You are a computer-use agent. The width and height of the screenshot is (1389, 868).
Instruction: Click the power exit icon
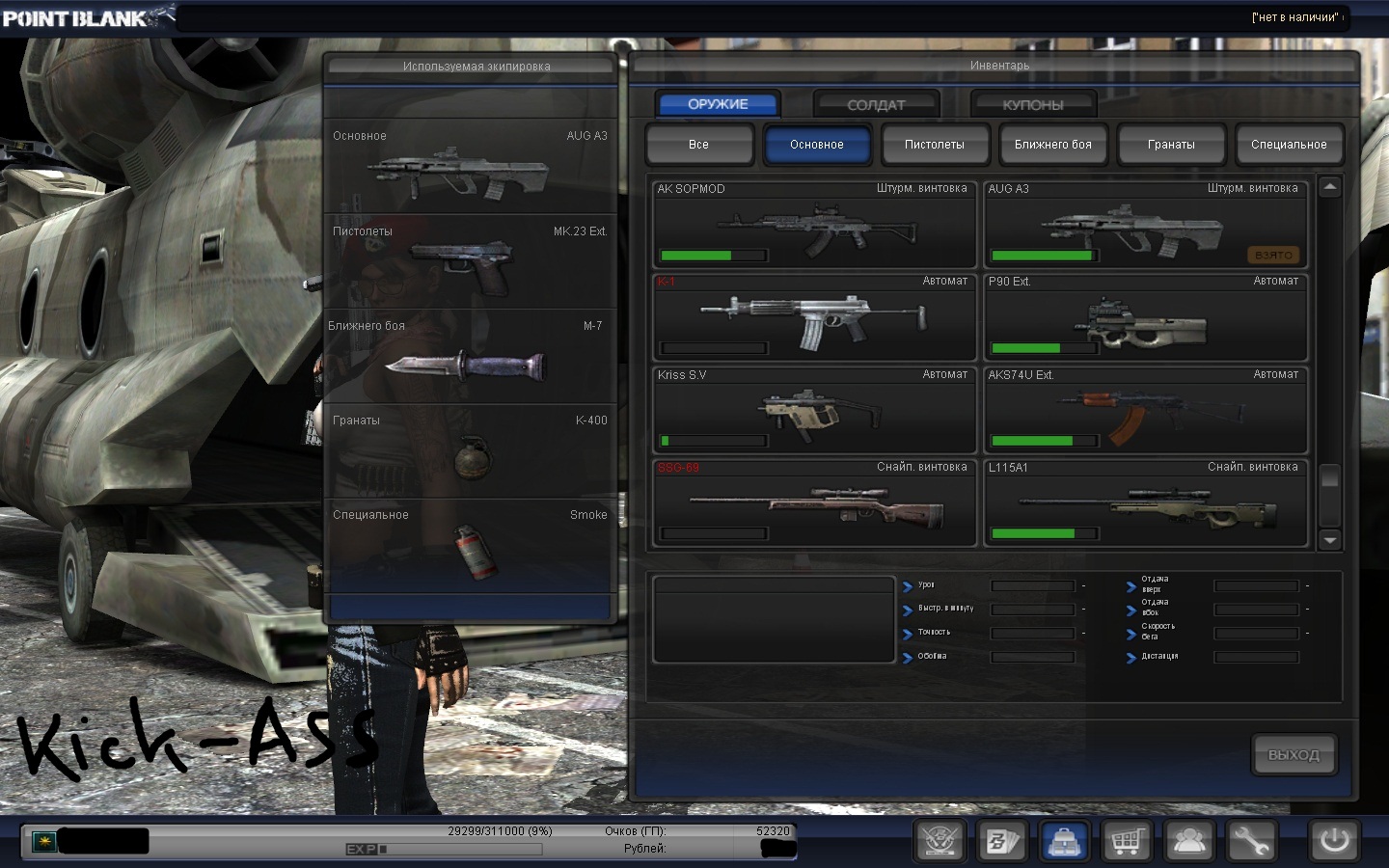click(1334, 841)
